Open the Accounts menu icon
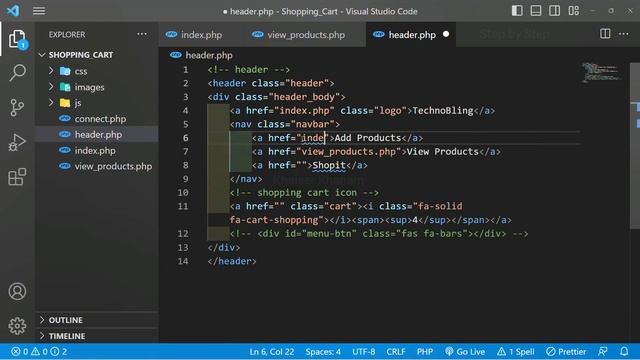 pyautogui.click(x=17, y=291)
